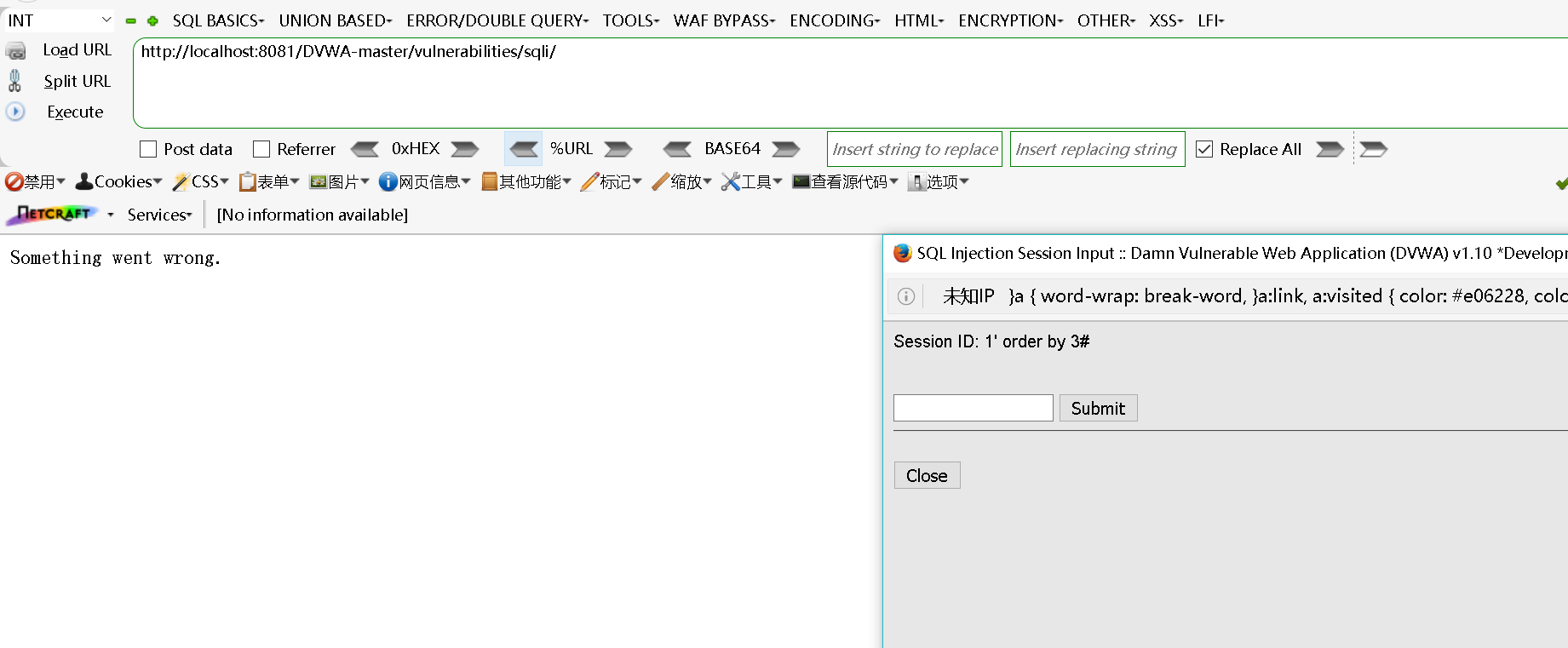This screenshot has height=648, width=1568.
Task: Click the arrow right after Replace All
Action: coord(1330,149)
